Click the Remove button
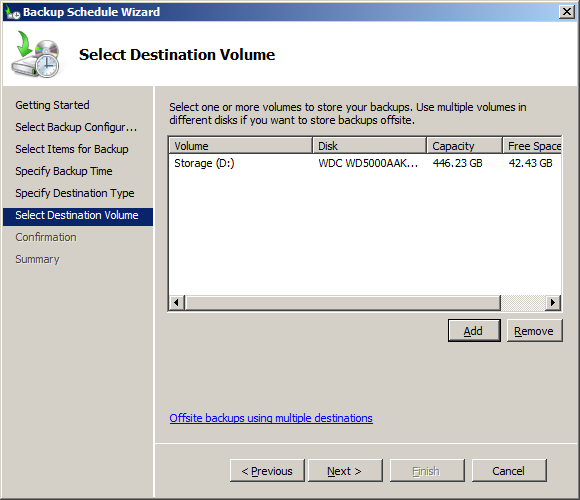This screenshot has height=500, width=580. tap(534, 331)
